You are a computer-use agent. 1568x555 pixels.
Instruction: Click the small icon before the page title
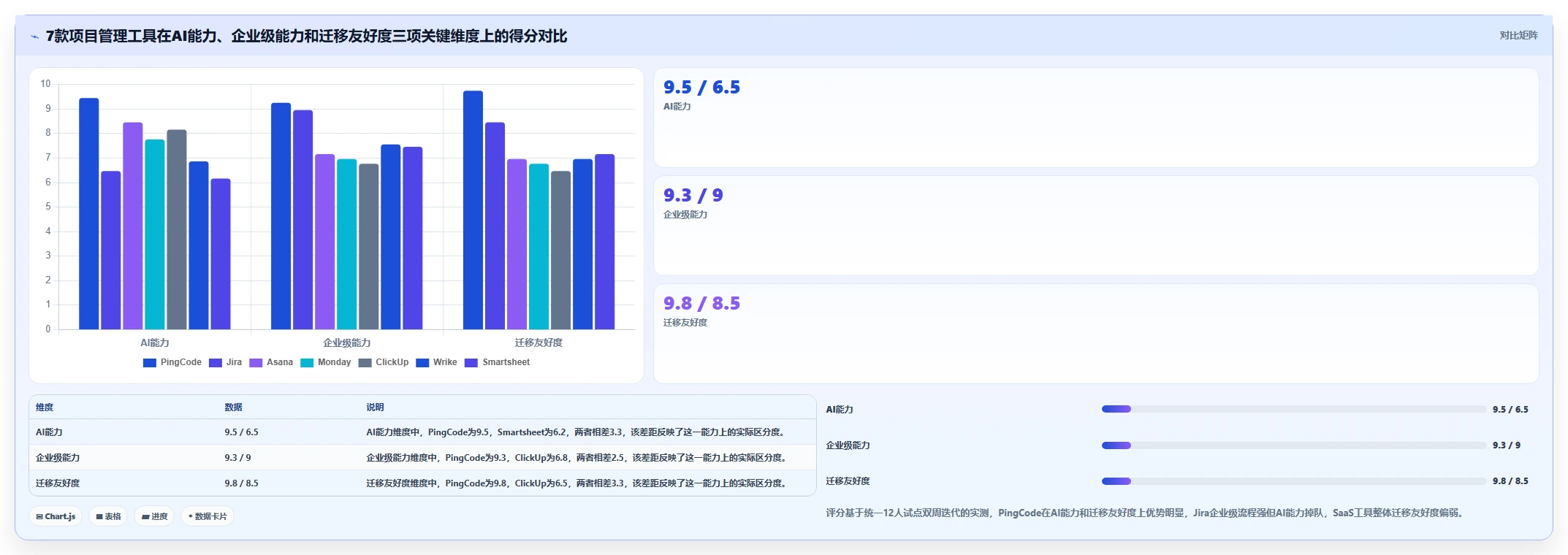[34, 37]
